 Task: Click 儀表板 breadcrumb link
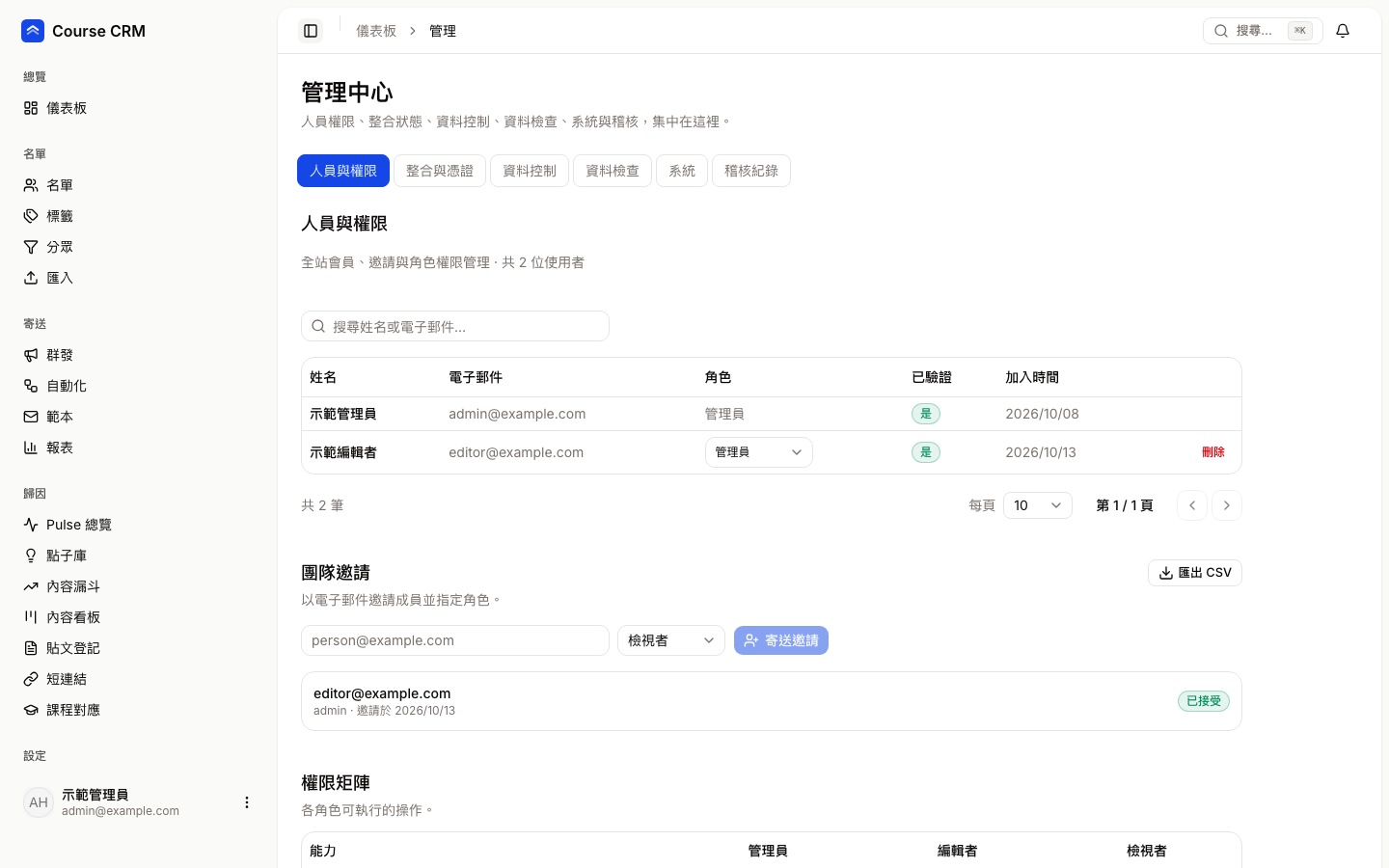tap(376, 31)
